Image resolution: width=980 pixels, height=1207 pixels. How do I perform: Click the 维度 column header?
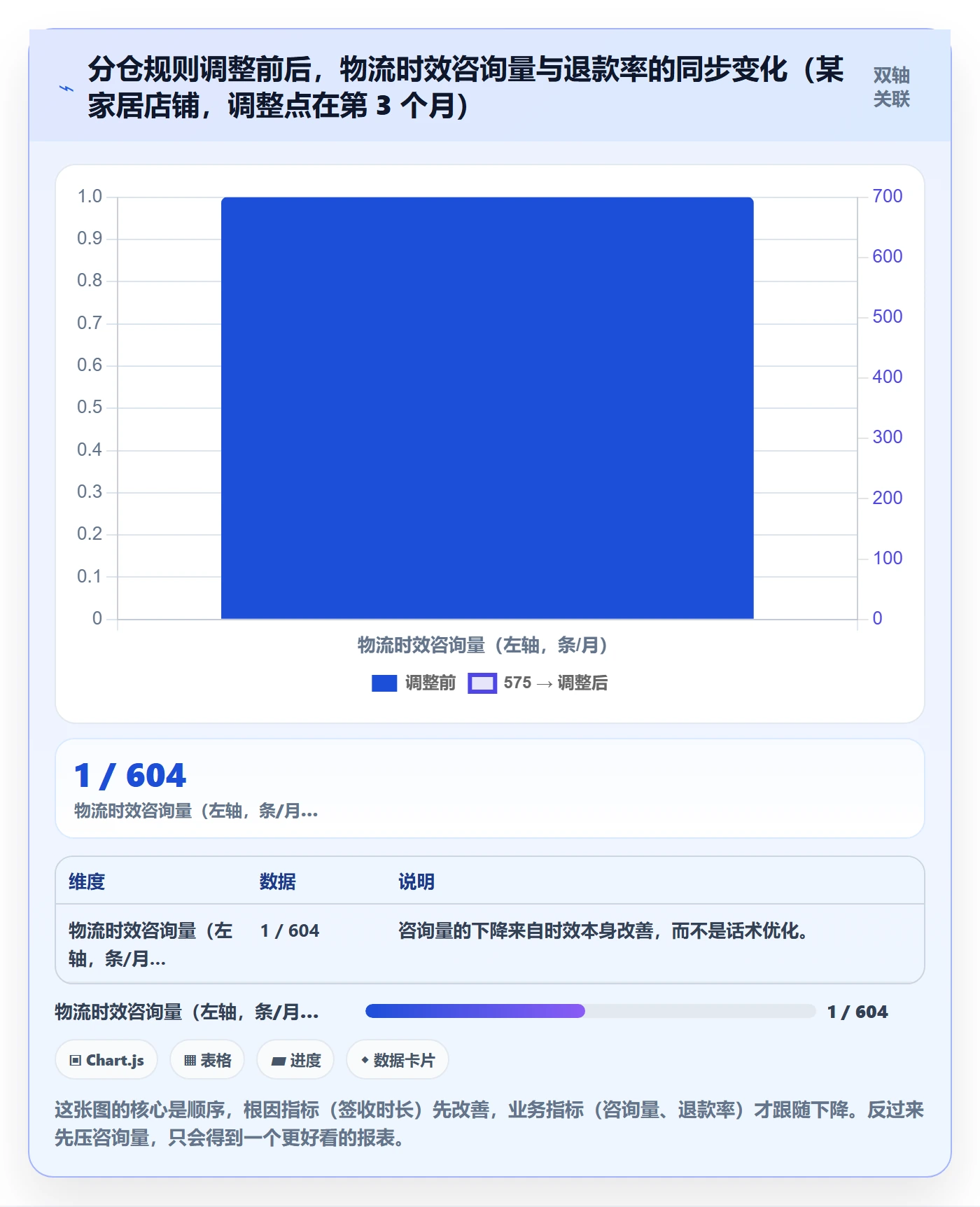[87, 881]
